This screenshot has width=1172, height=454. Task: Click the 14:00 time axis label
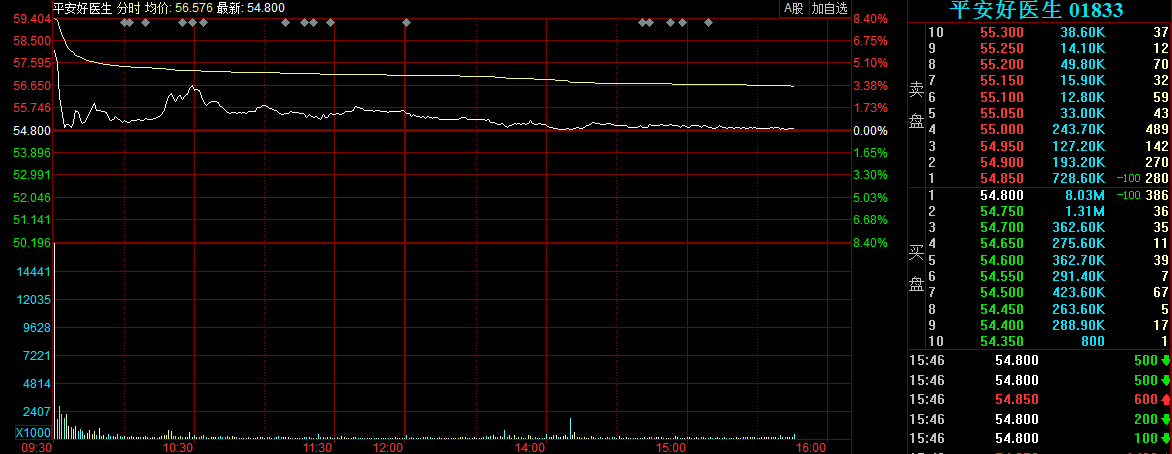530,448
